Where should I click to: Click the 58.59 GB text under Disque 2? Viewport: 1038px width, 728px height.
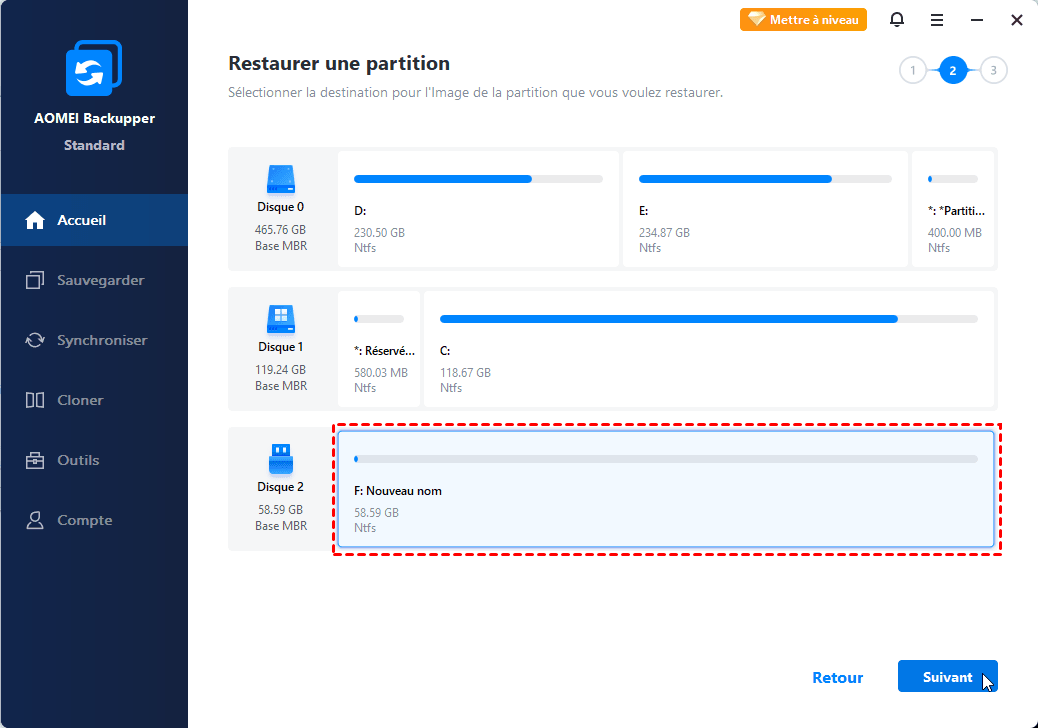pos(281,510)
